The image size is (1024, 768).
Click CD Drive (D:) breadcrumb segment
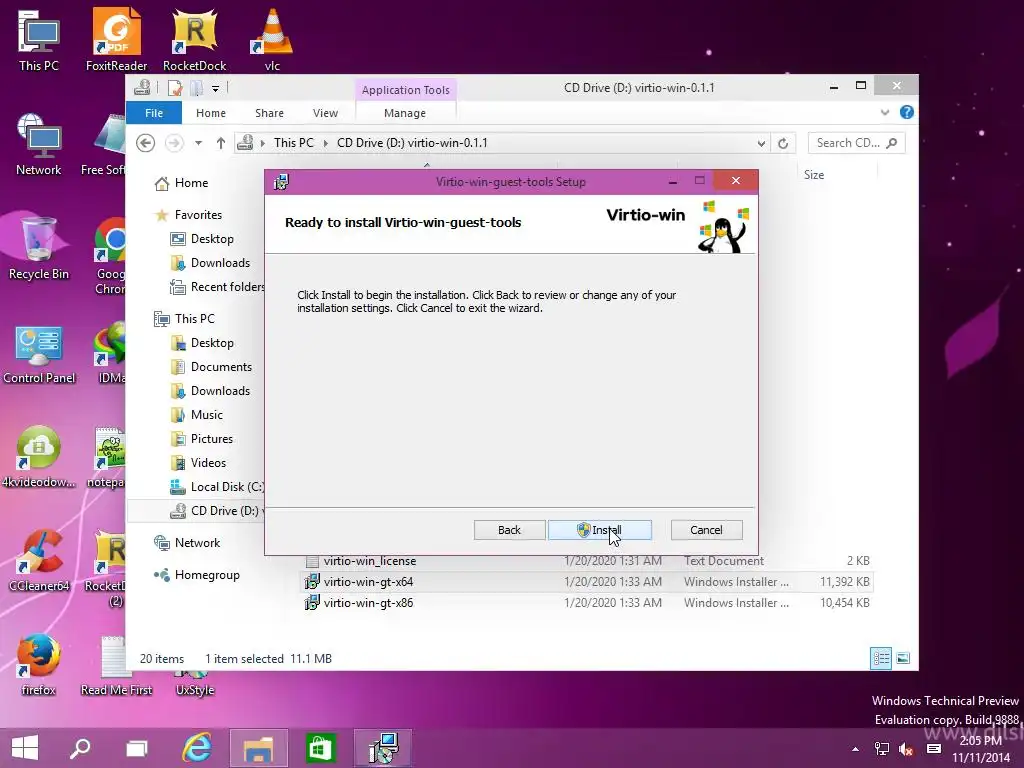412,143
